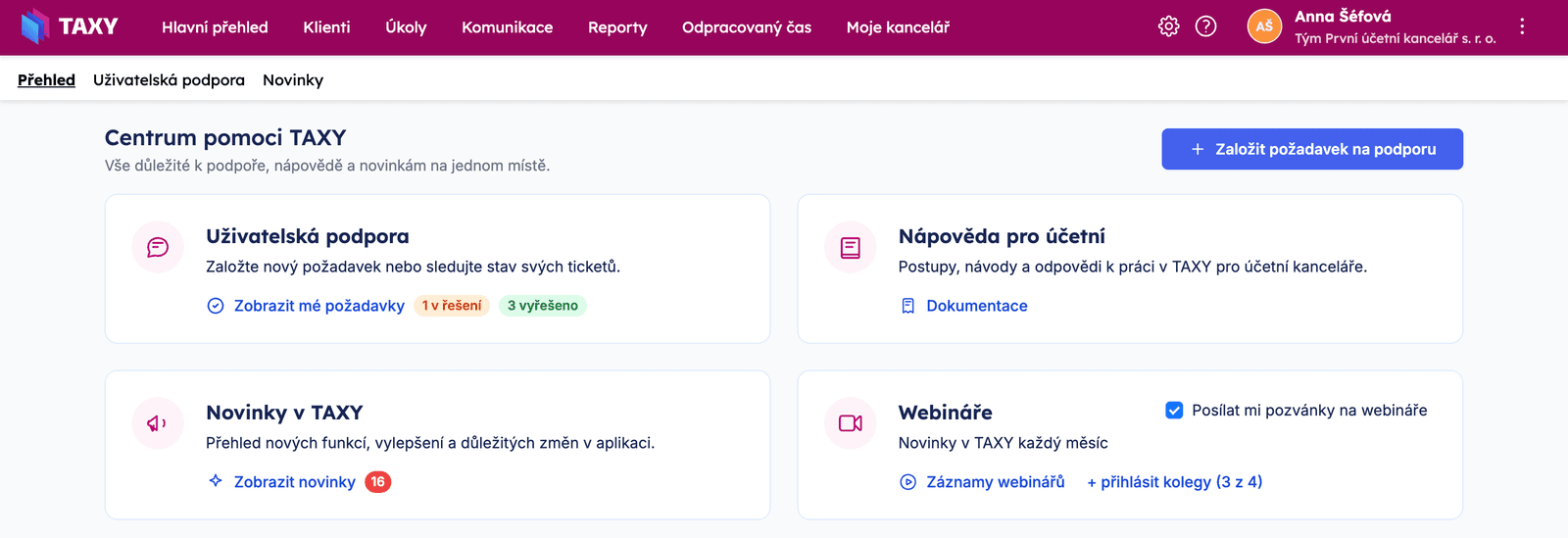The width and height of the screenshot is (1568, 538).
Task: Select the Přehled tab
Action: [46, 80]
